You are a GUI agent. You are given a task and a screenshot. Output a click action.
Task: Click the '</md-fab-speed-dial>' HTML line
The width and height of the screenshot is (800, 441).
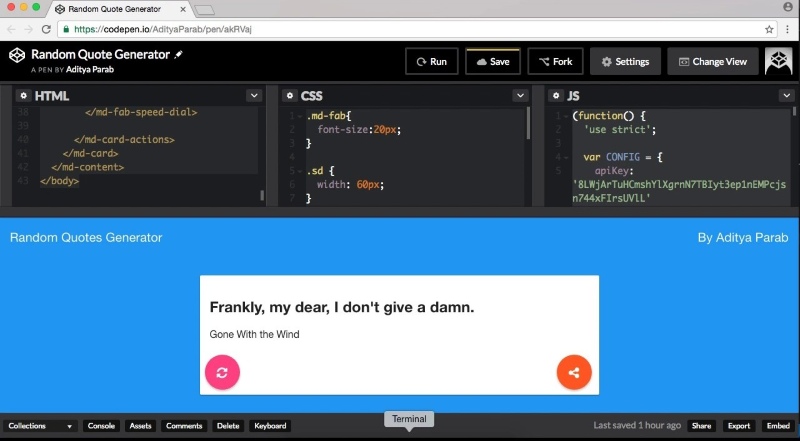pyautogui.click(x=141, y=112)
